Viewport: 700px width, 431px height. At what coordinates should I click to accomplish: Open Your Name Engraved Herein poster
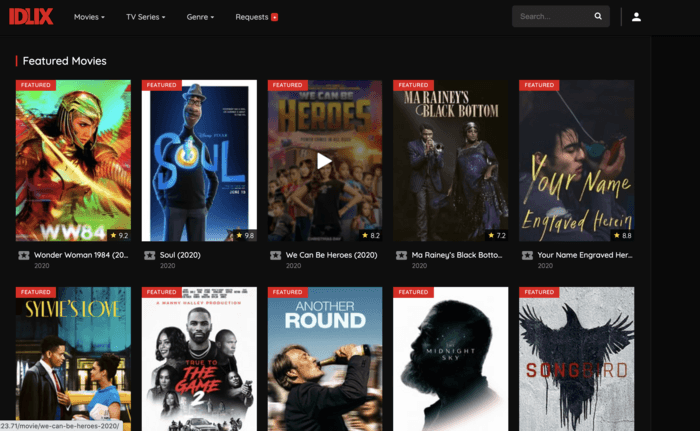[576, 161]
